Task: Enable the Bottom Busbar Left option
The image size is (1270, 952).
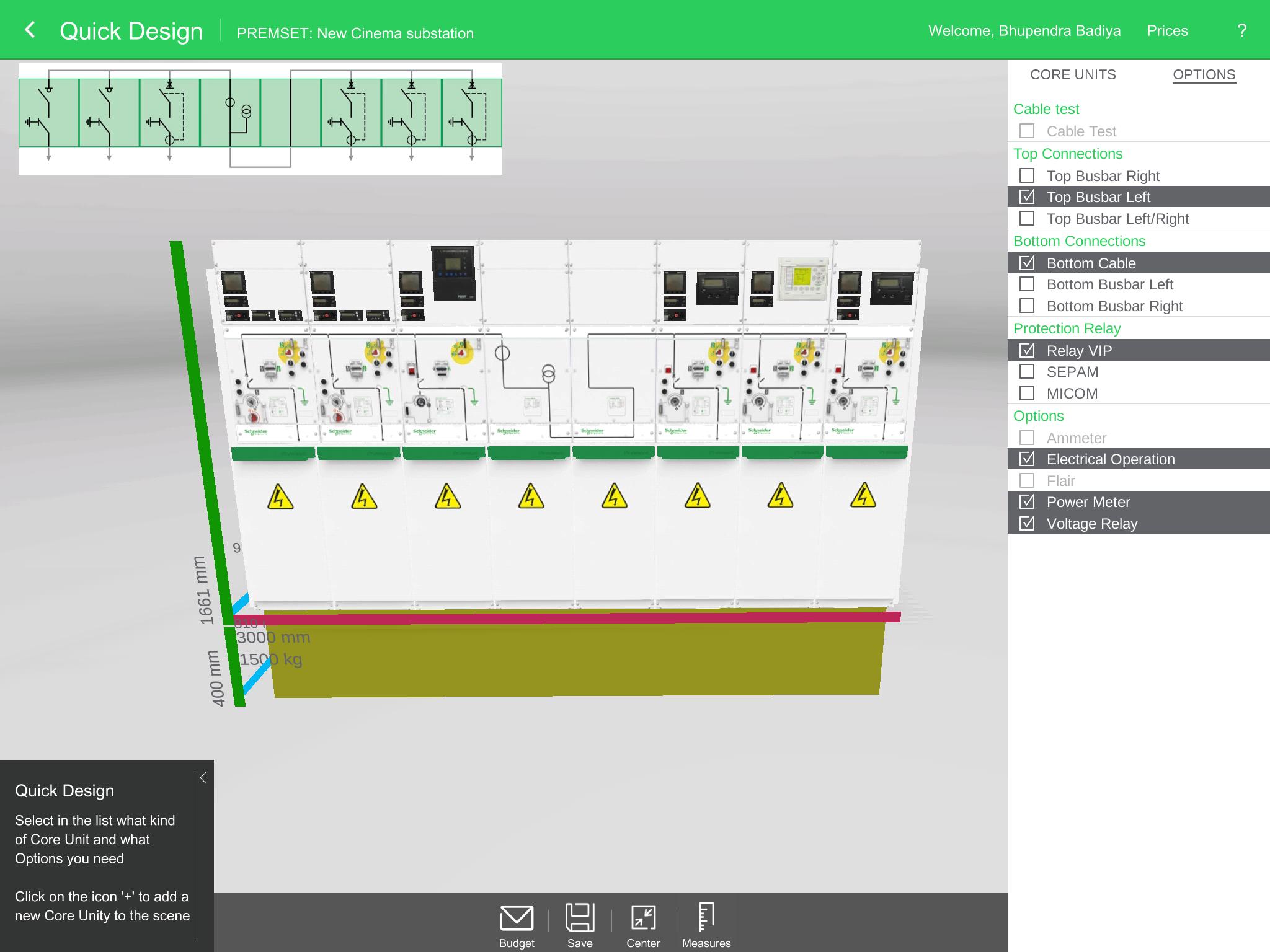Action: 1139,284
